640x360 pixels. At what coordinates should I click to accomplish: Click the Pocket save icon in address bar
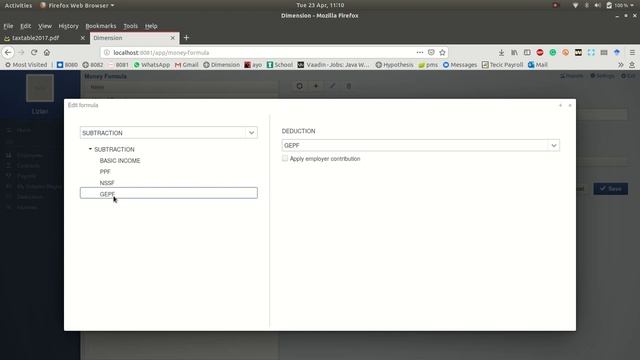click(x=431, y=52)
